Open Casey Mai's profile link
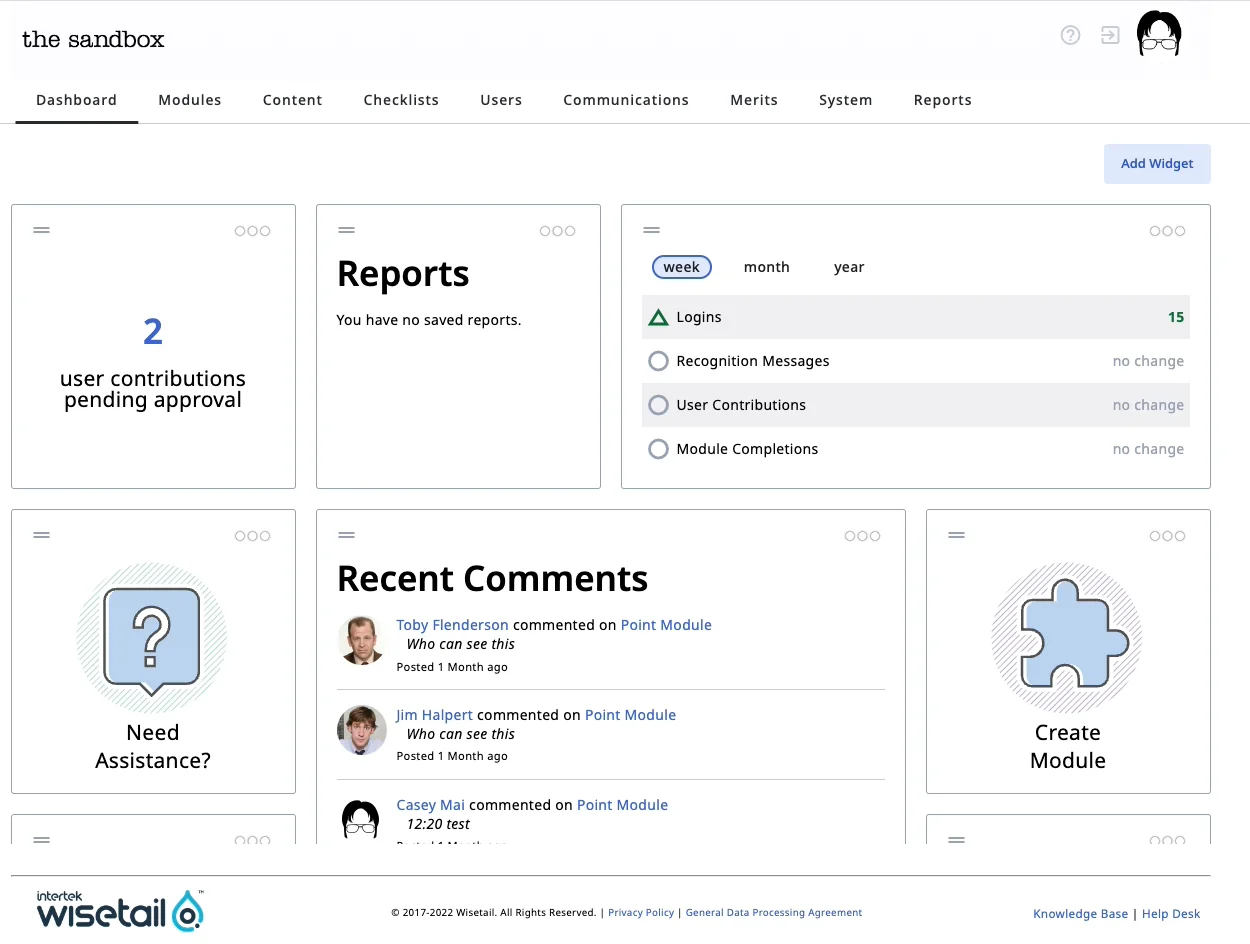The image size is (1250, 944). (430, 805)
